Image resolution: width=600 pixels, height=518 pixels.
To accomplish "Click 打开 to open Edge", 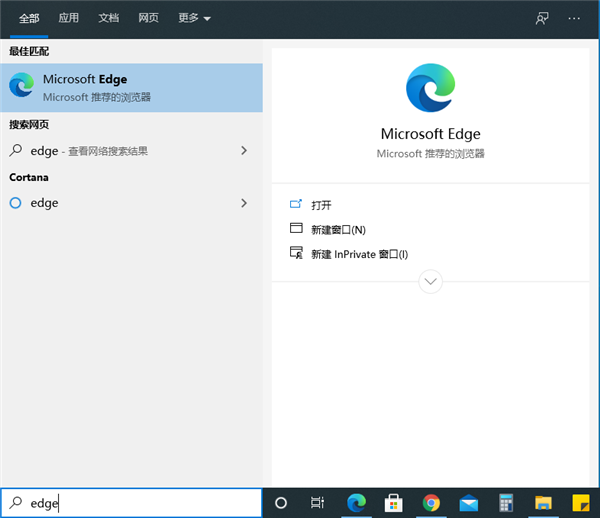I will pos(321,205).
